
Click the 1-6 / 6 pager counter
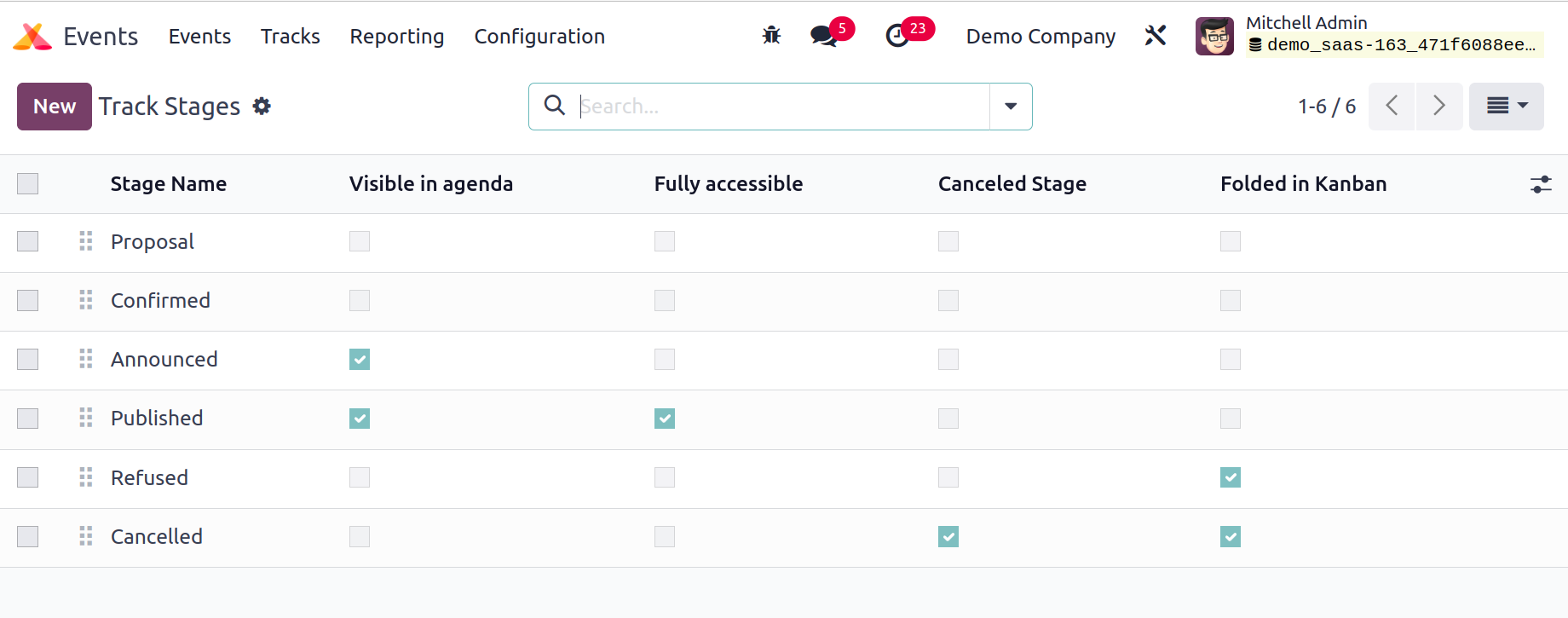click(x=1327, y=106)
